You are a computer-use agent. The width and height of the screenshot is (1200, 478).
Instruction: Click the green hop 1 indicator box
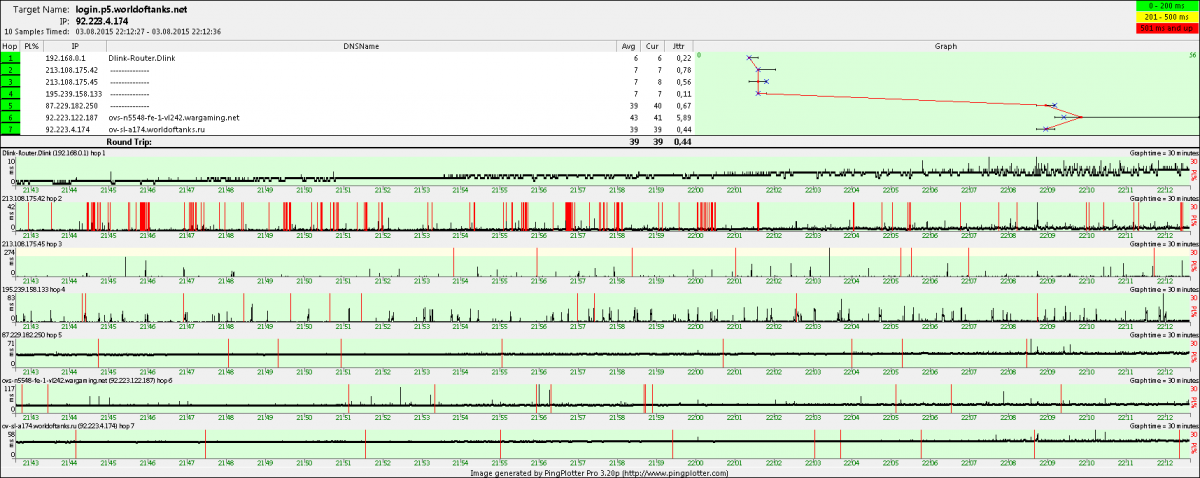[x=9, y=59]
